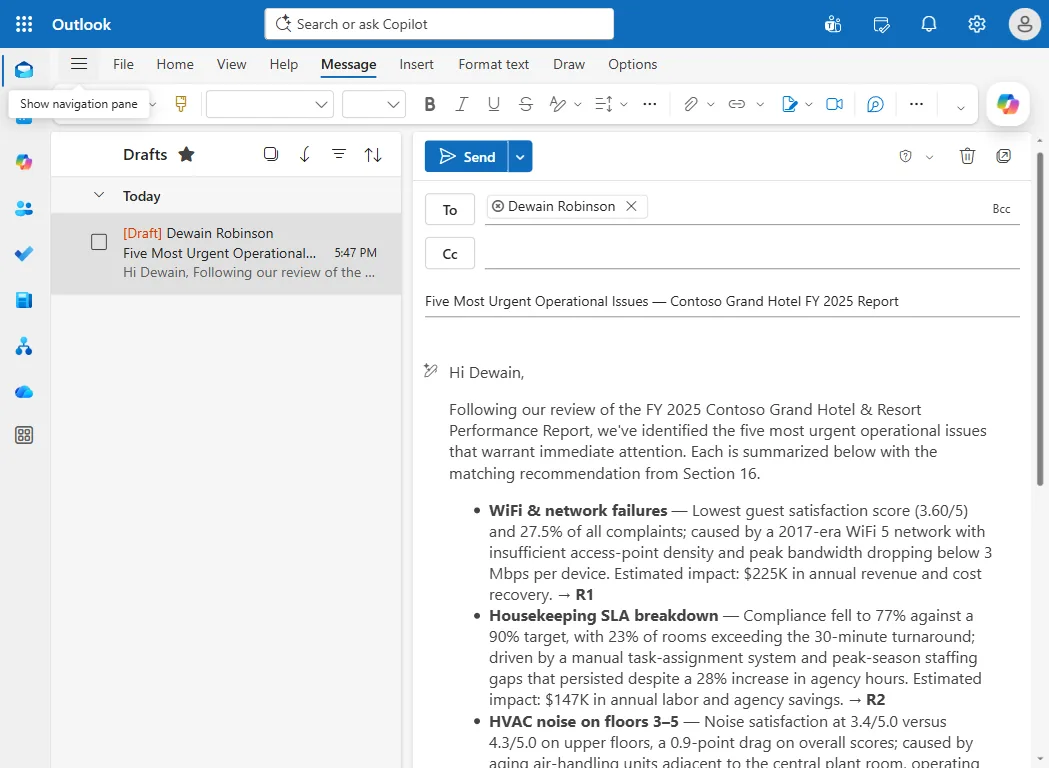The image size is (1049, 768).
Task: Open To Do checkmark app
Action: 24,254
